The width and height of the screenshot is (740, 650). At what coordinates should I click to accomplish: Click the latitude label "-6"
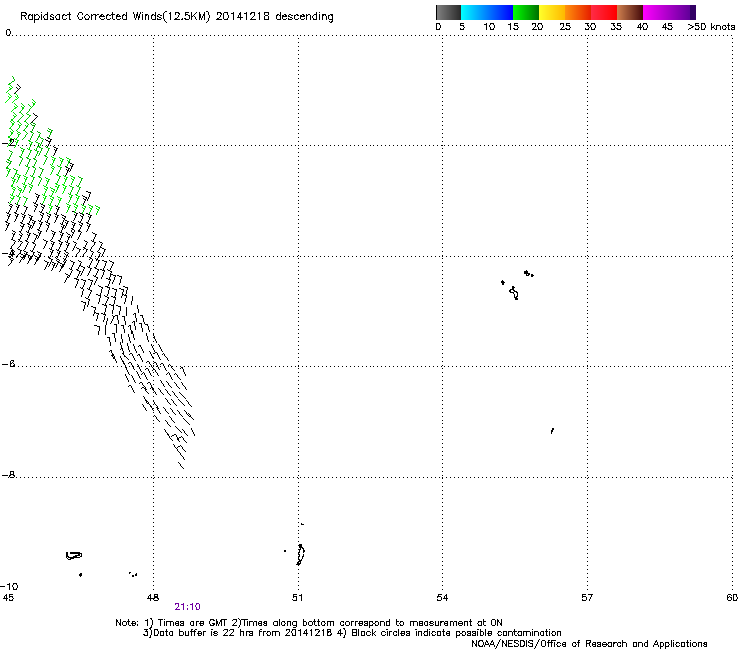coord(8,363)
